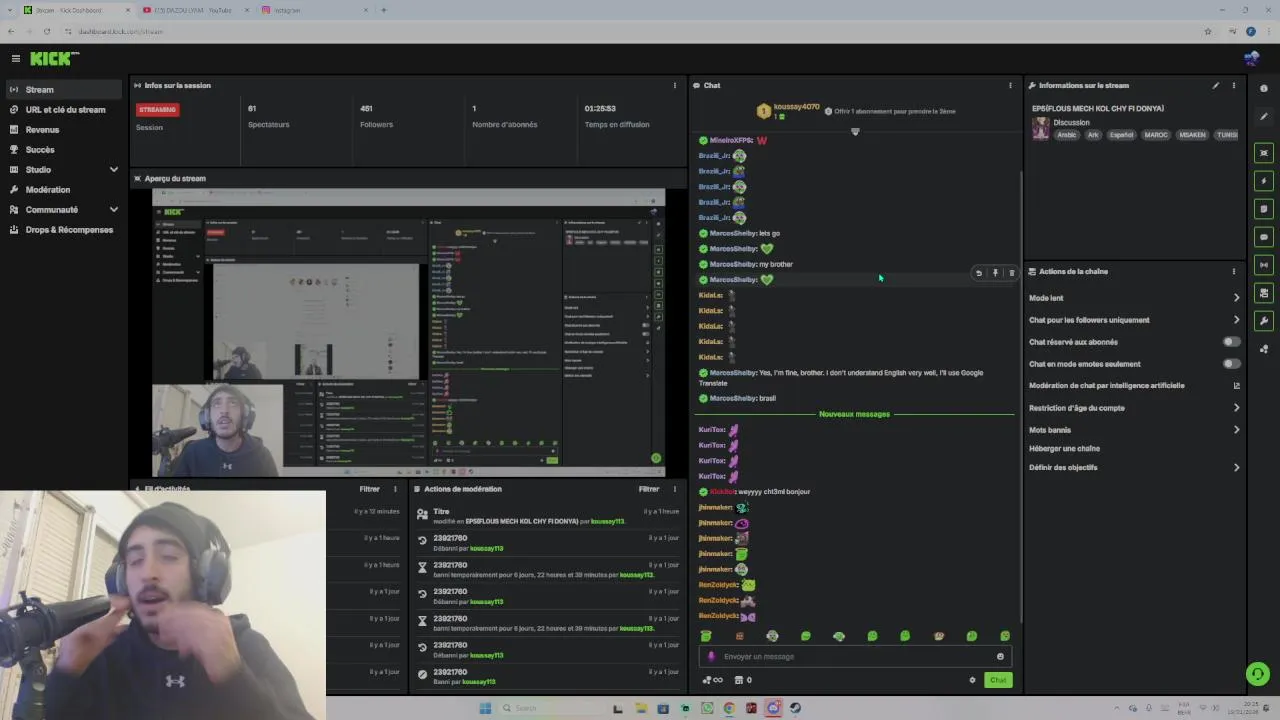Click the green support headset button

tap(1258, 674)
